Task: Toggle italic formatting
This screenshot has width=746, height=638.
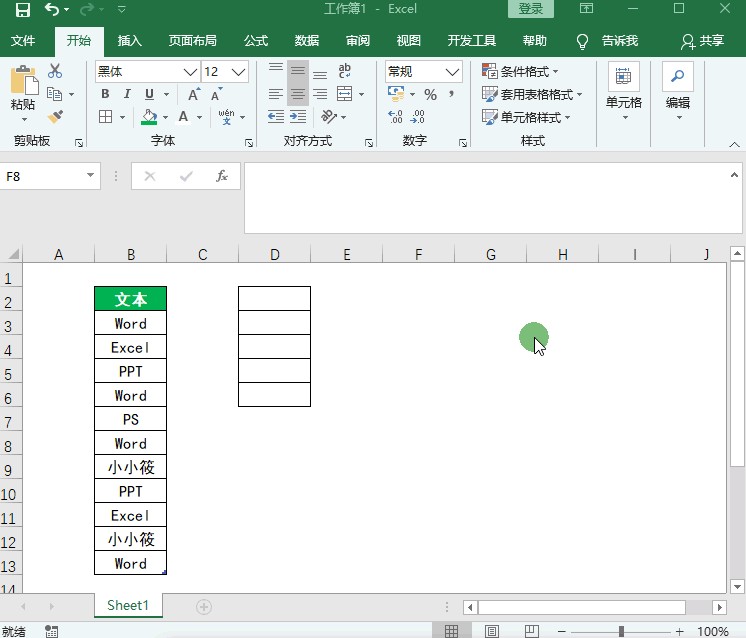Action: pyautogui.click(x=127, y=95)
